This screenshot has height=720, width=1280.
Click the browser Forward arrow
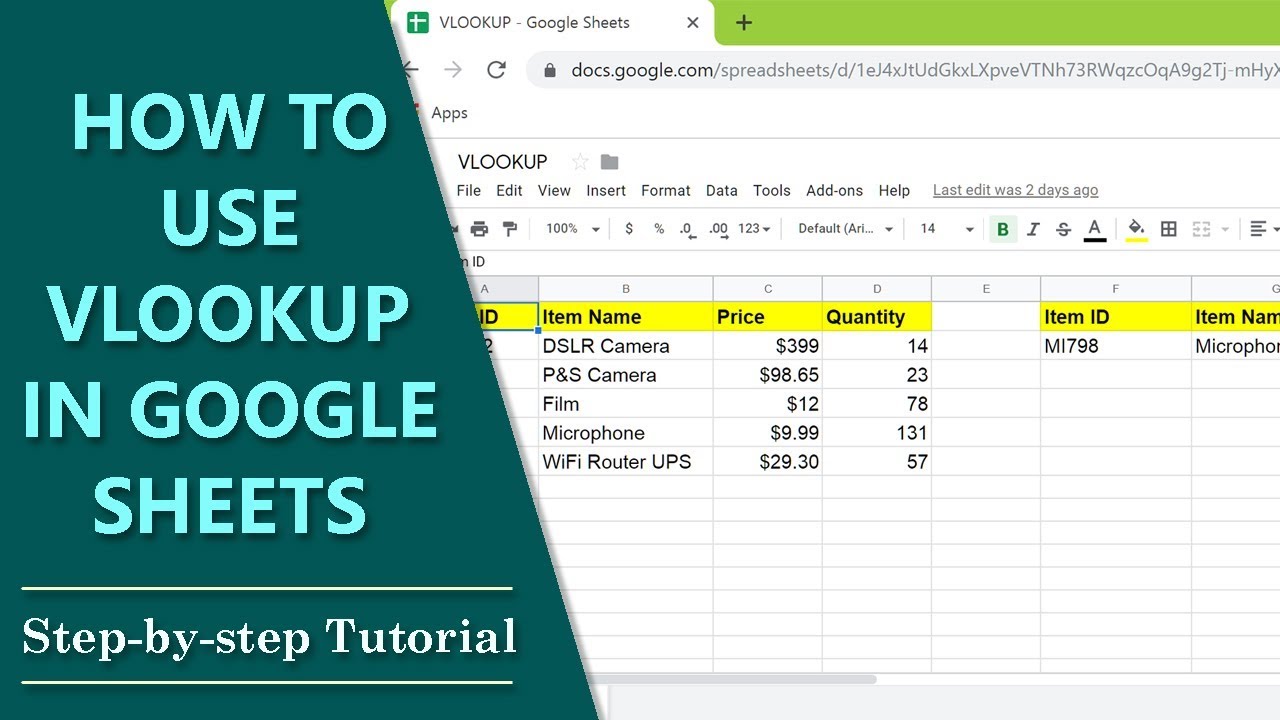click(x=453, y=70)
